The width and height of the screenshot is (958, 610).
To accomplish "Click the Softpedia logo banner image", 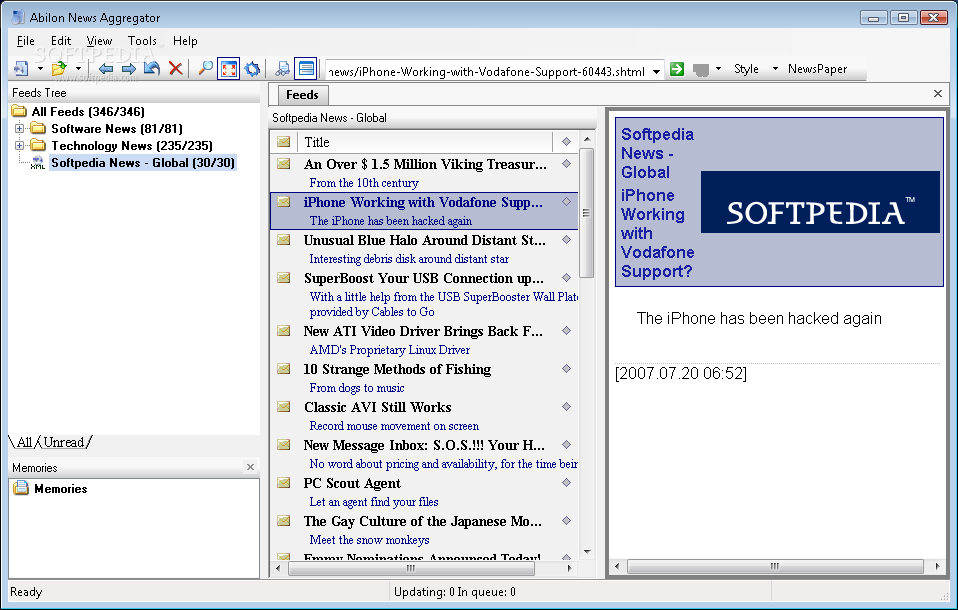I will click(x=820, y=202).
